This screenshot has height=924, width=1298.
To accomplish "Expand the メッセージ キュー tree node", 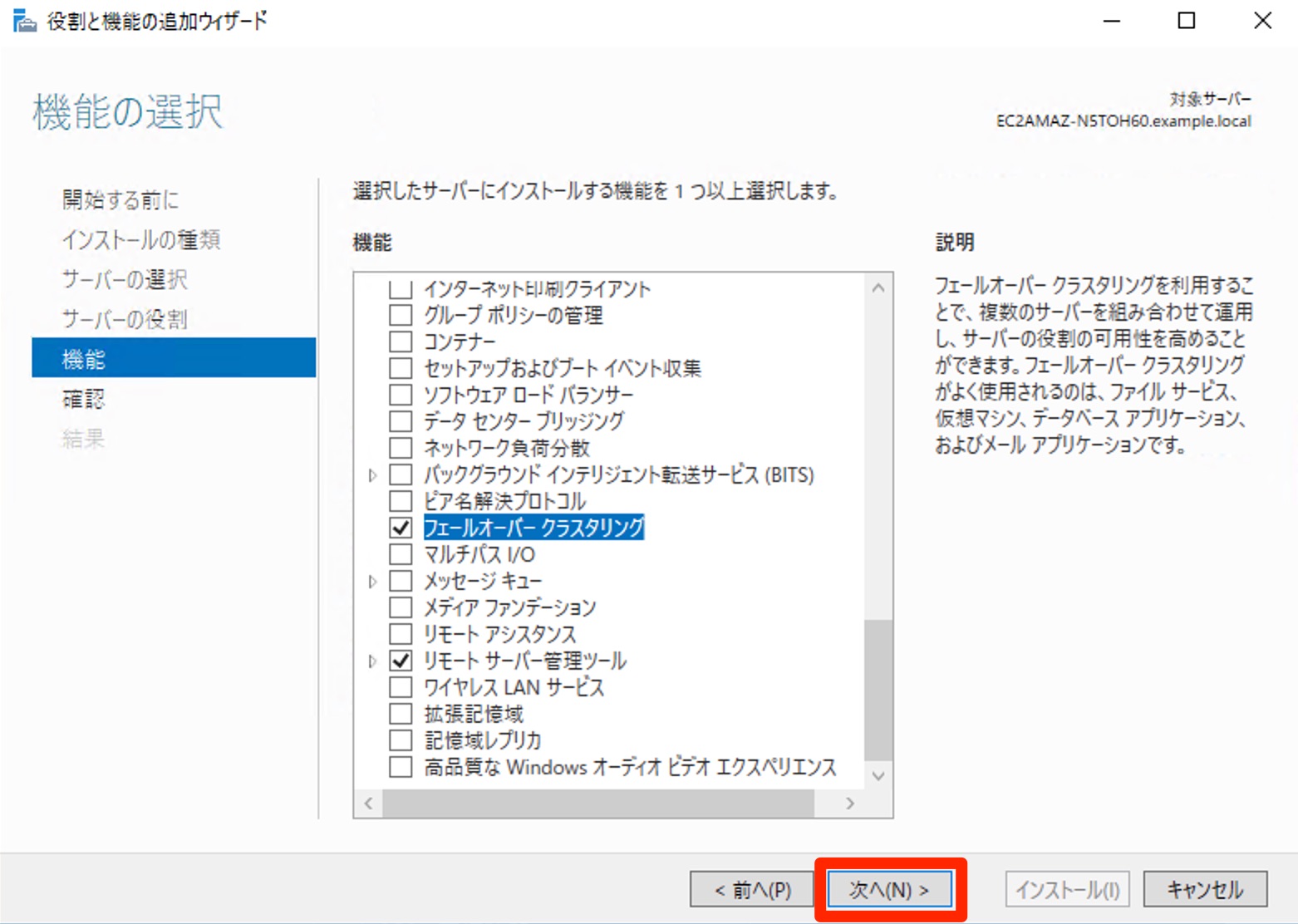I will click(372, 582).
